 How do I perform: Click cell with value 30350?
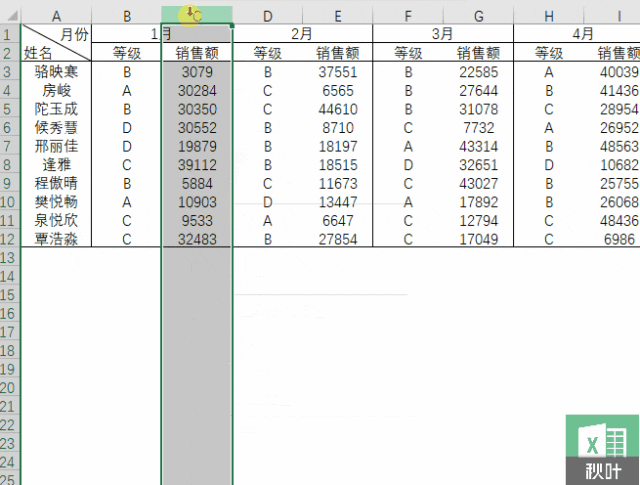[x=197, y=109]
